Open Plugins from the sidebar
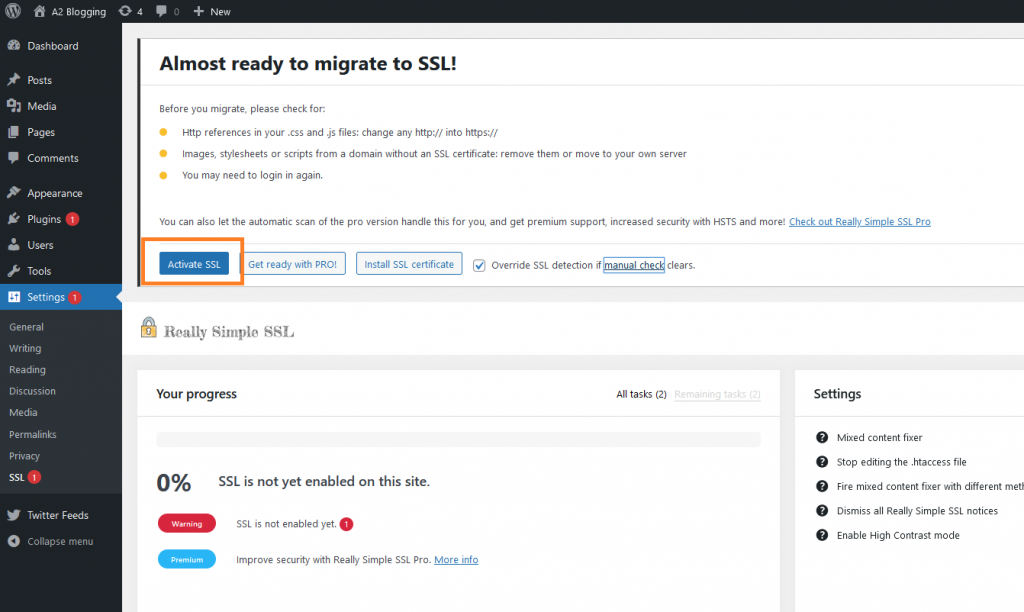This screenshot has height=612, width=1024. tap(44, 219)
